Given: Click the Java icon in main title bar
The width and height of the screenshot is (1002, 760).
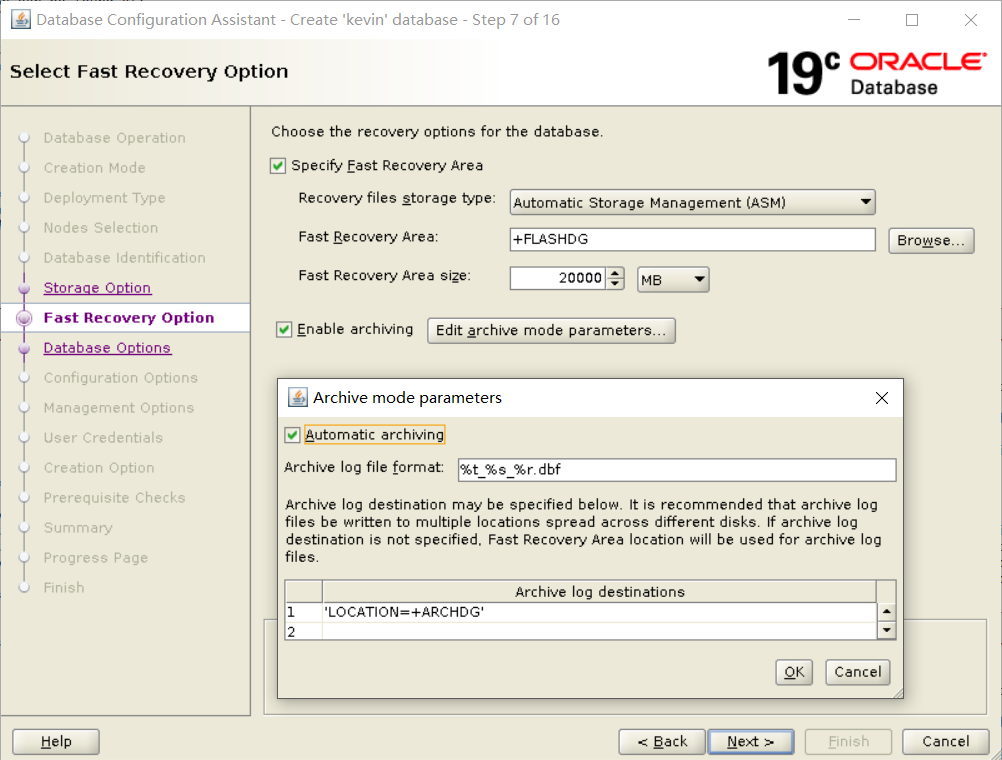Looking at the screenshot, I should click(20, 19).
